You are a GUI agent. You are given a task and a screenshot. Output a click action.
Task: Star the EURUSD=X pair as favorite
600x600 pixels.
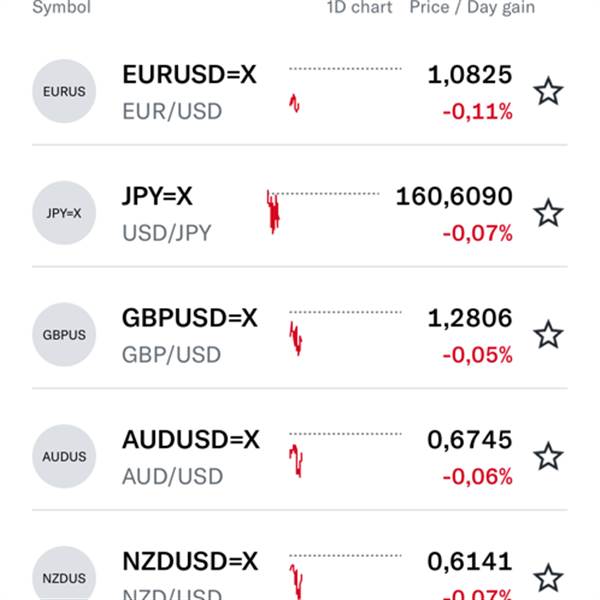548,92
